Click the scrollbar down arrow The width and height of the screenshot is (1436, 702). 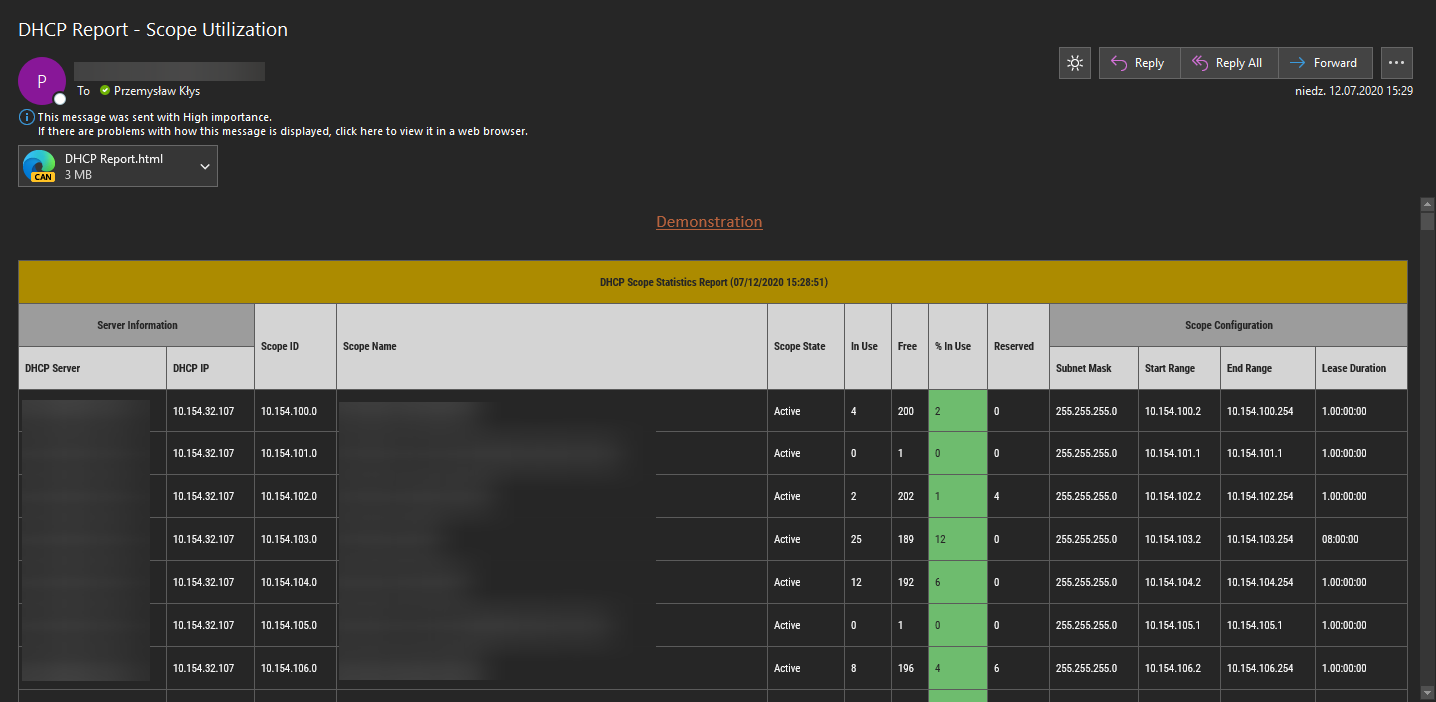coord(1428,693)
